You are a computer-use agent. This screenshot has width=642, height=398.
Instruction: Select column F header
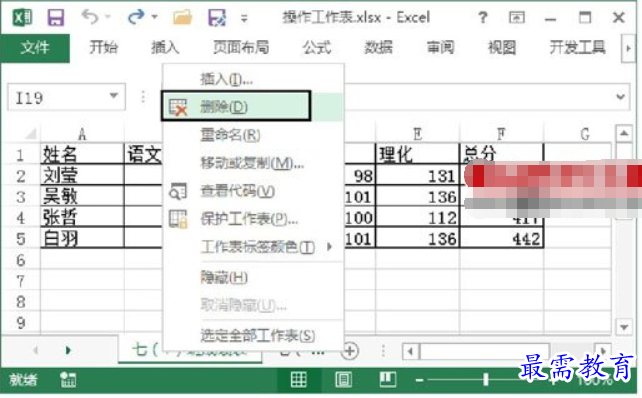tap(501, 134)
